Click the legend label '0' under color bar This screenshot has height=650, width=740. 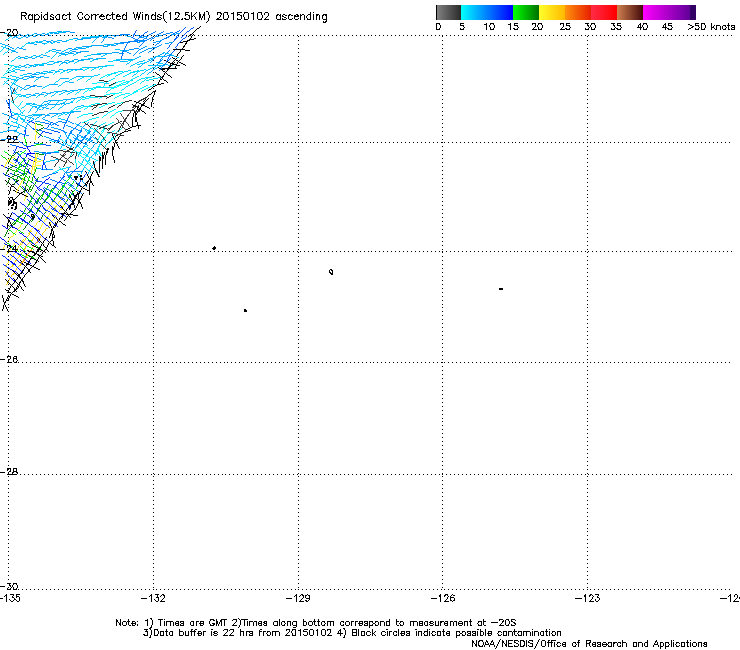click(438, 27)
